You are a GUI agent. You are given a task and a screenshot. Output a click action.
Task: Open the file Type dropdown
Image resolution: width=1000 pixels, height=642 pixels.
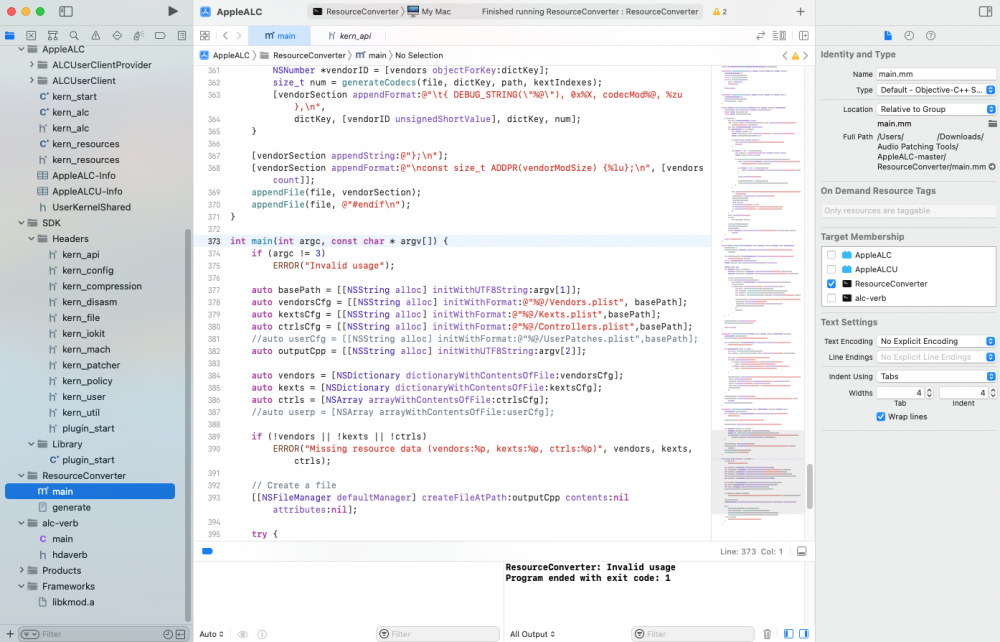tap(936, 90)
